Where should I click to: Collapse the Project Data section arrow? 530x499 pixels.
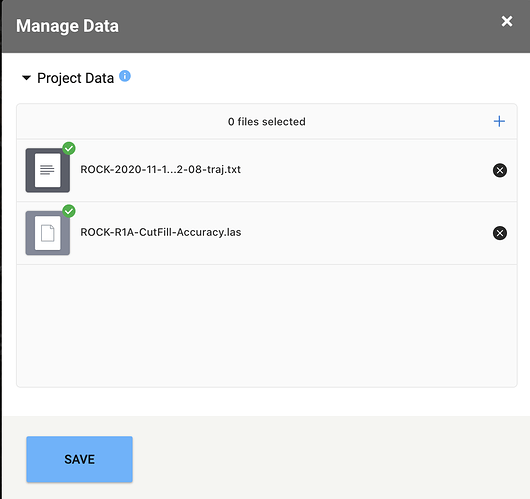pos(26,78)
